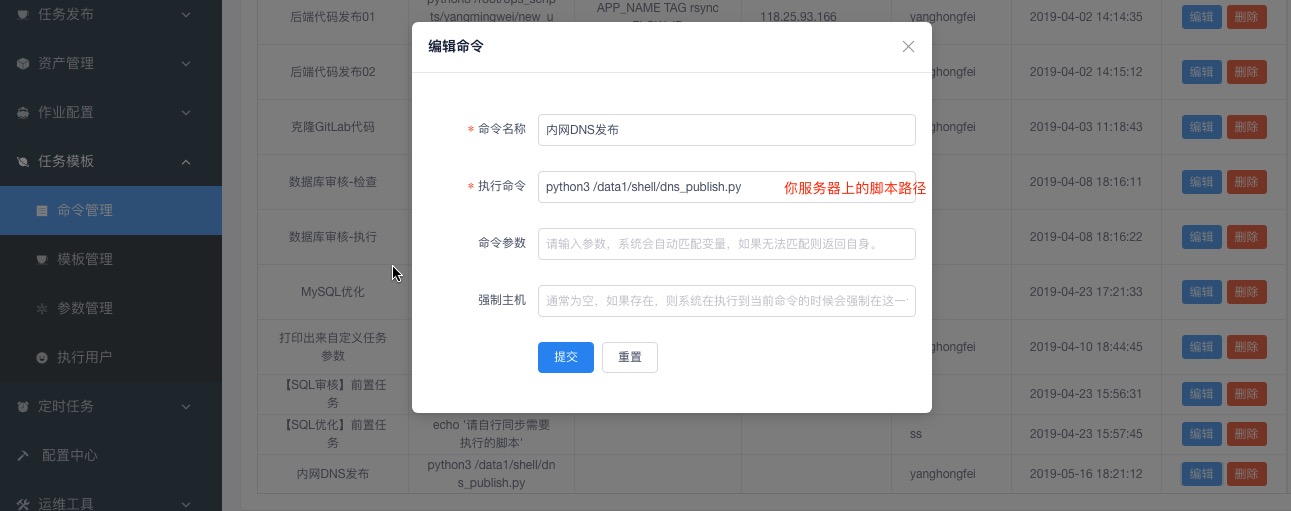
Task: Edit the 【SQL优化】前置任务 row
Action: (x=1202, y=434)
